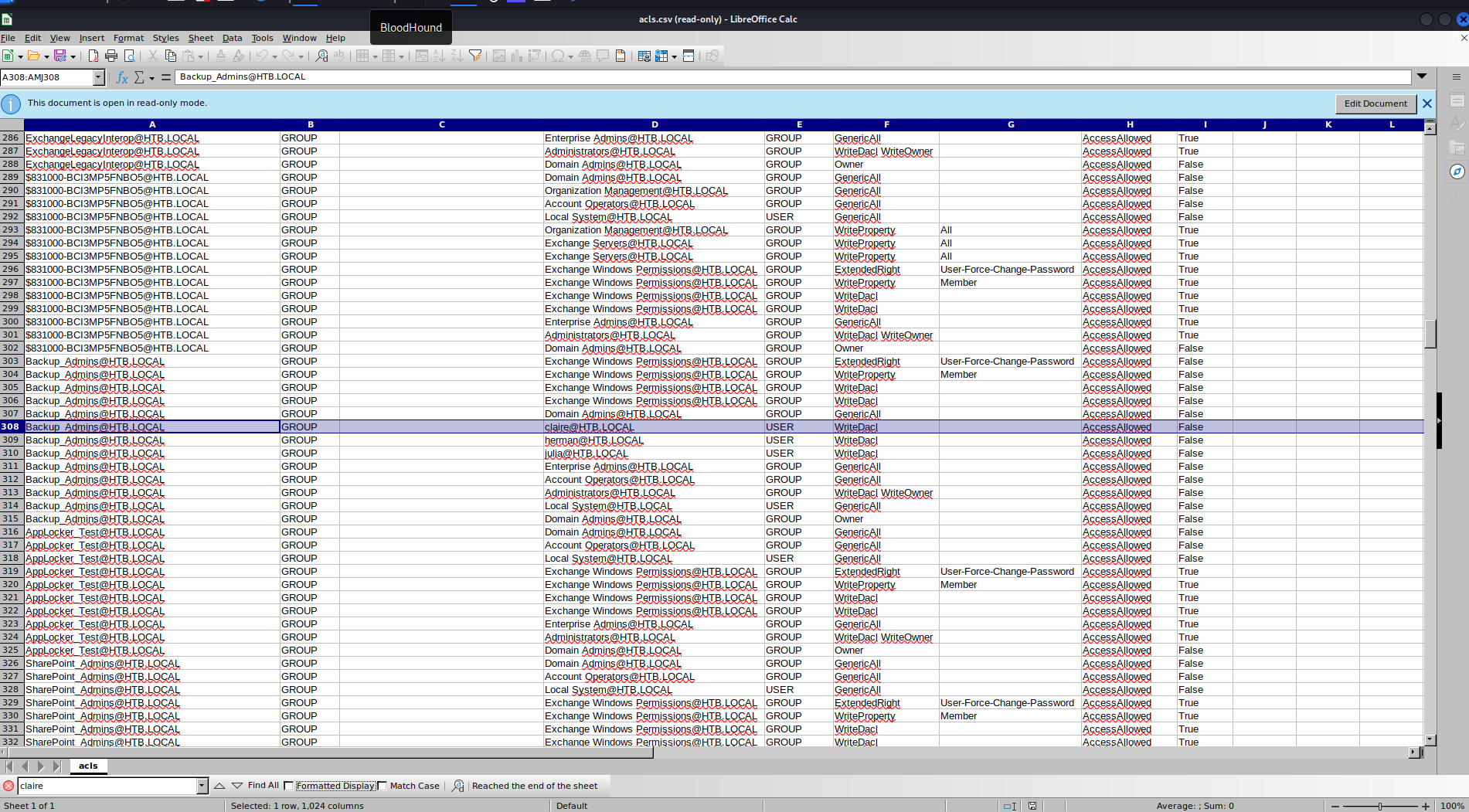The height and width of the screenshot is (812, 1469).
Task: Click the equals Formula icon
Action: click(x=166, y=77)
